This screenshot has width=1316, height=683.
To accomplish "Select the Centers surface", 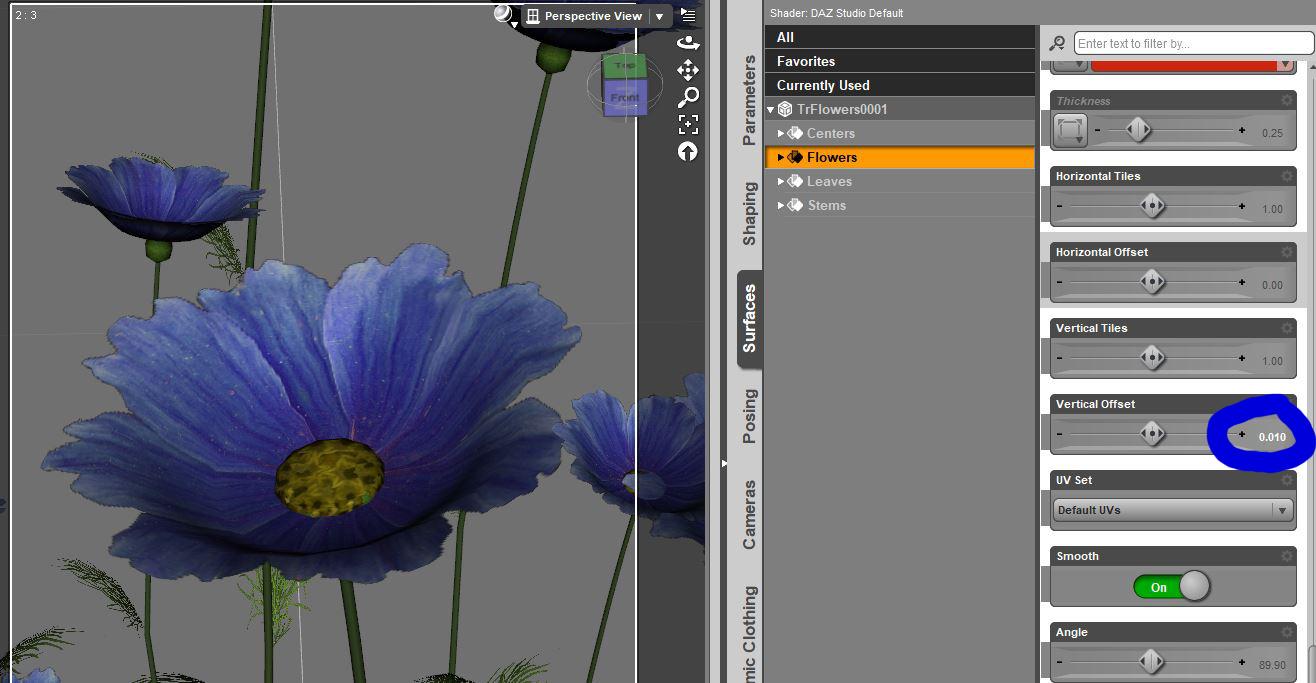I will coord(830,133).
